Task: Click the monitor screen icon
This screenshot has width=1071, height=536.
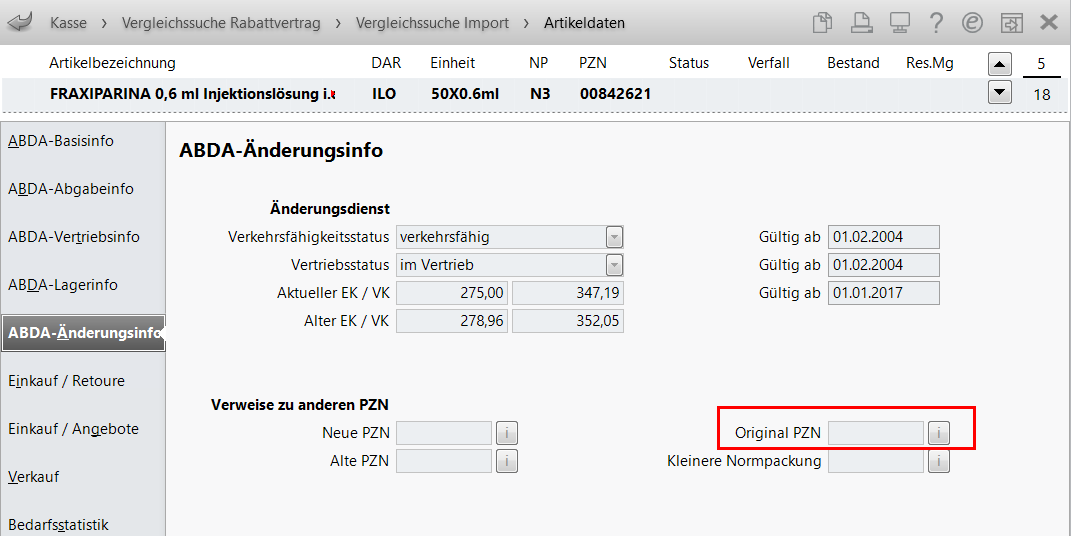Action: click(x=899, y=22)
